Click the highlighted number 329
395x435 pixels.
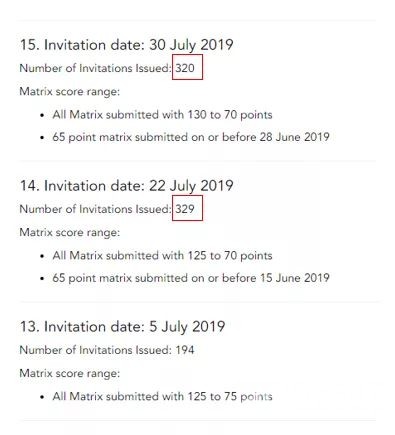[185, 209]
